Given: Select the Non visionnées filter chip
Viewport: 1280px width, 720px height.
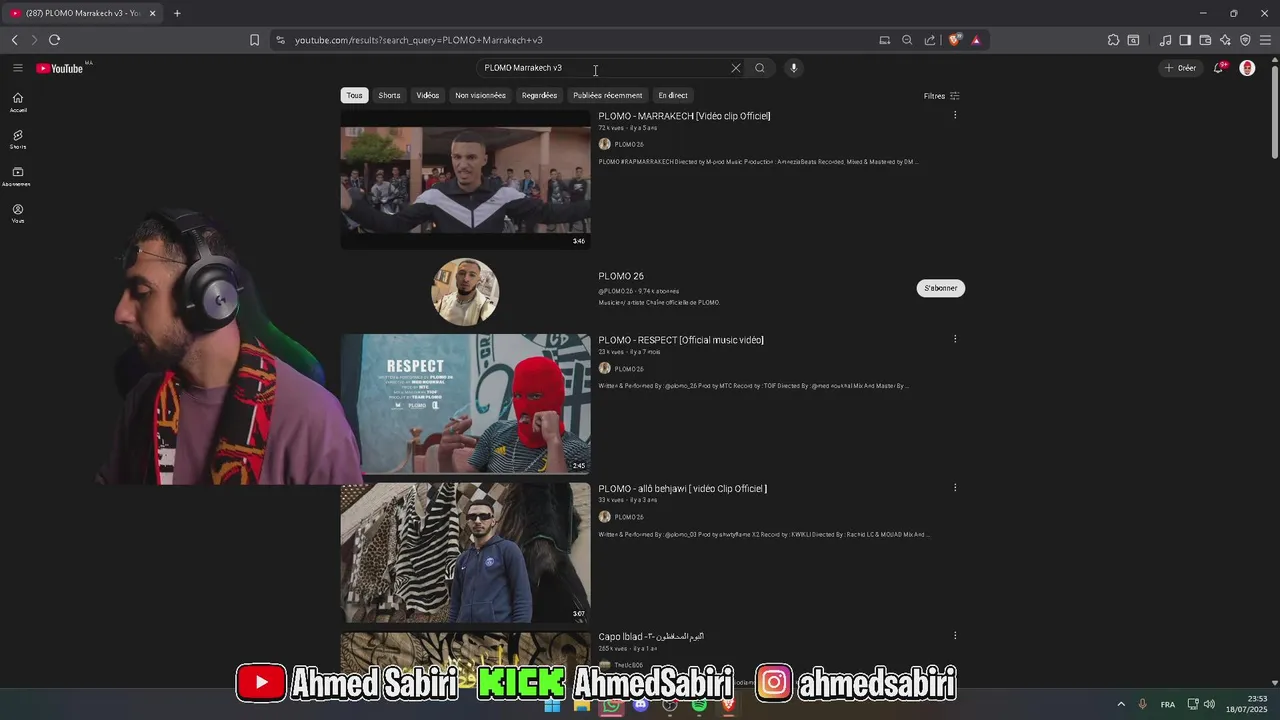Looking at the screenshot, I should (x=480, y=95).
